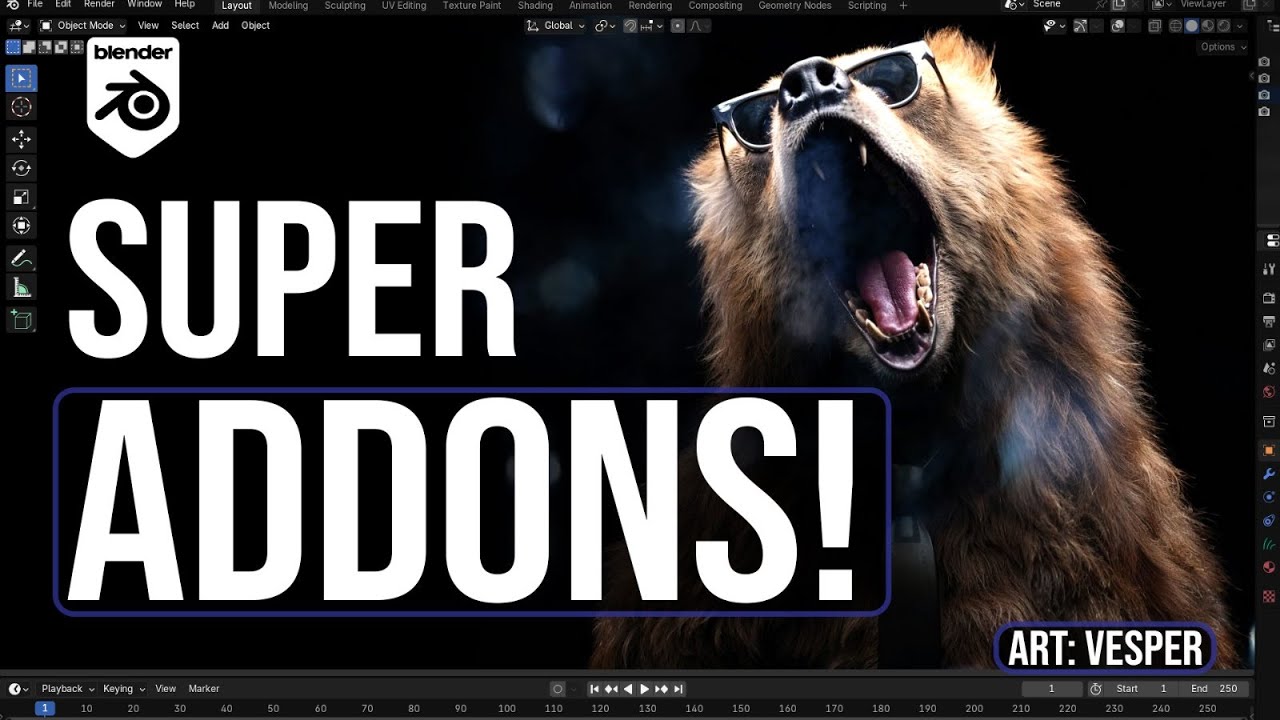
Task: Open the Window menu
Action: (x=145, y=5)
